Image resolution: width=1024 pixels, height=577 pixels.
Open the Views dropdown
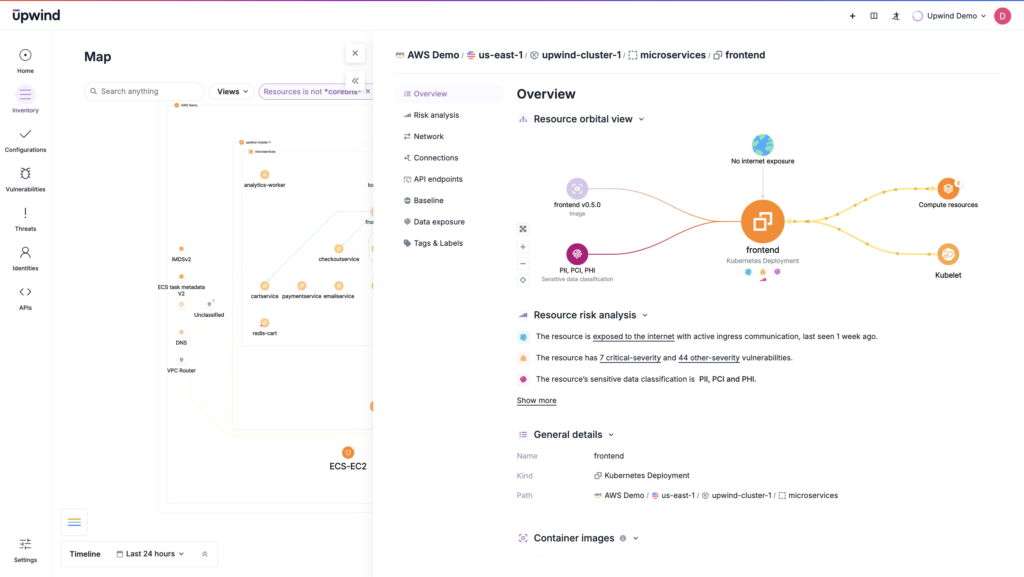[232, 91]
